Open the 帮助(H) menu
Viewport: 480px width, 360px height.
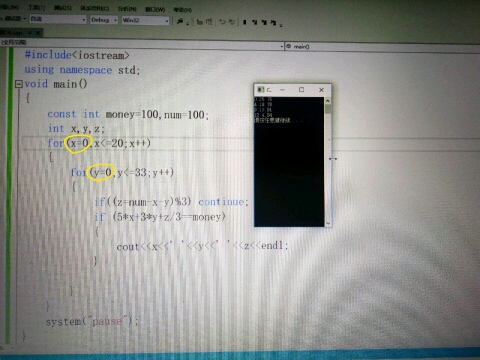(182, 10)
